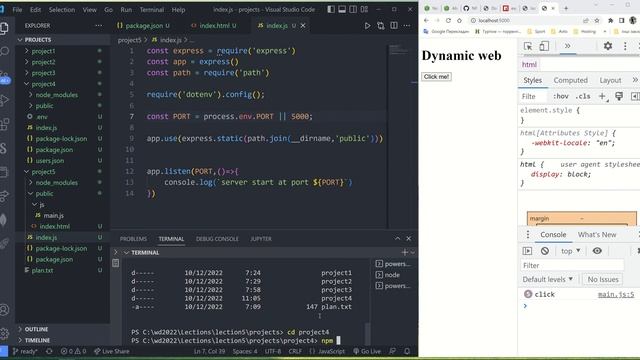Image resolution: width=640 pixels, height=360 pixels.
Task: Toggle device toolbar in DevTools
Action: 544,46
